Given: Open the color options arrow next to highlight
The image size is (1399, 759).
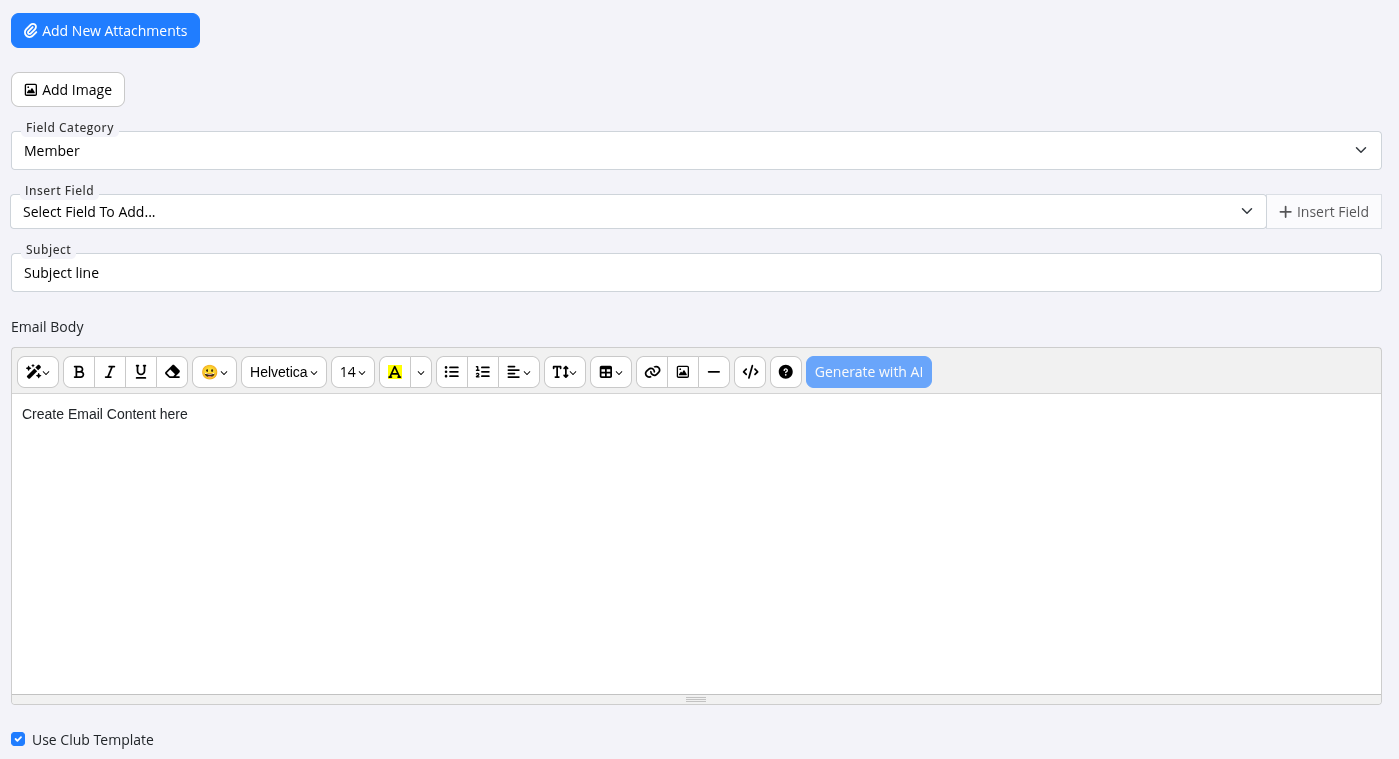Looking at the screenshot, I should 421,372.
